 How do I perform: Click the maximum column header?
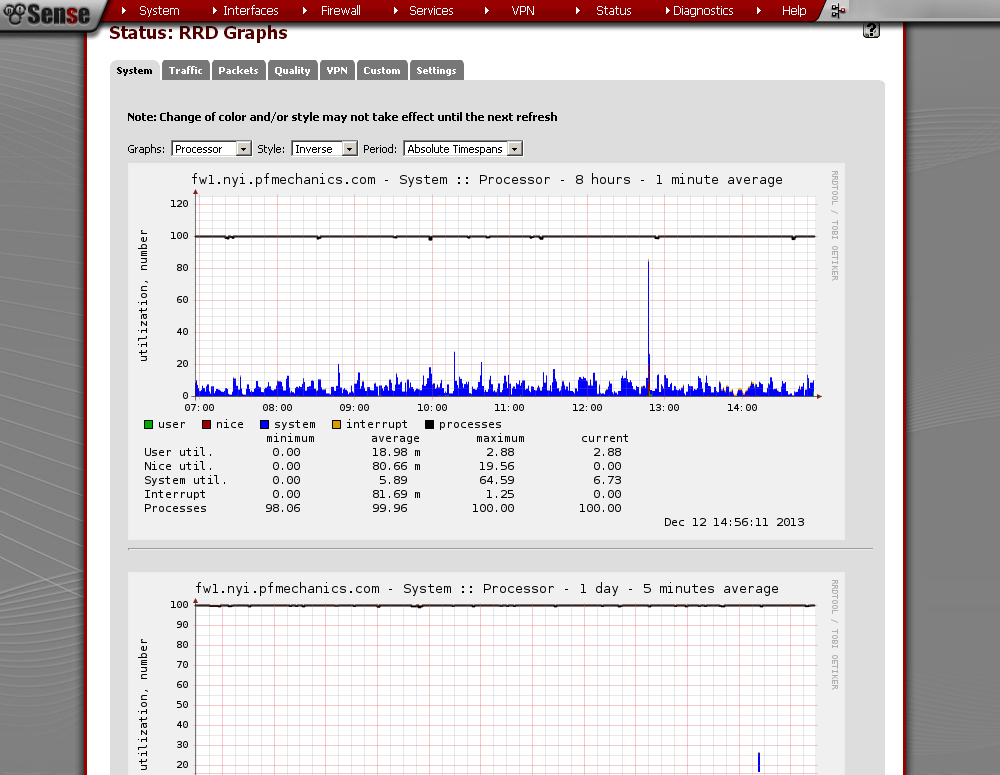tap(501, 438)
